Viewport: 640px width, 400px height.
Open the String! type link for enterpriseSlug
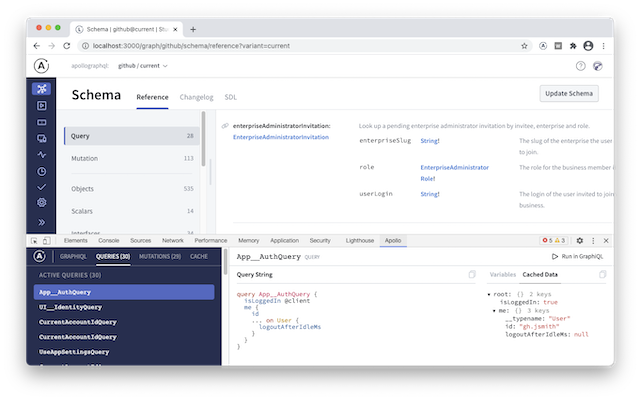point(430,141)
